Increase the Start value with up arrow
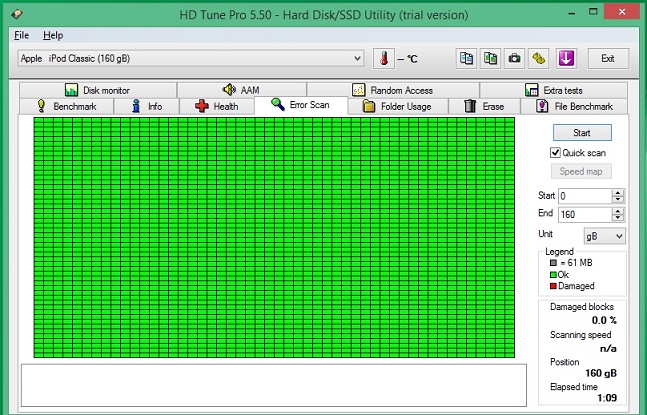647x415 pixels. [x=618, y=192]
